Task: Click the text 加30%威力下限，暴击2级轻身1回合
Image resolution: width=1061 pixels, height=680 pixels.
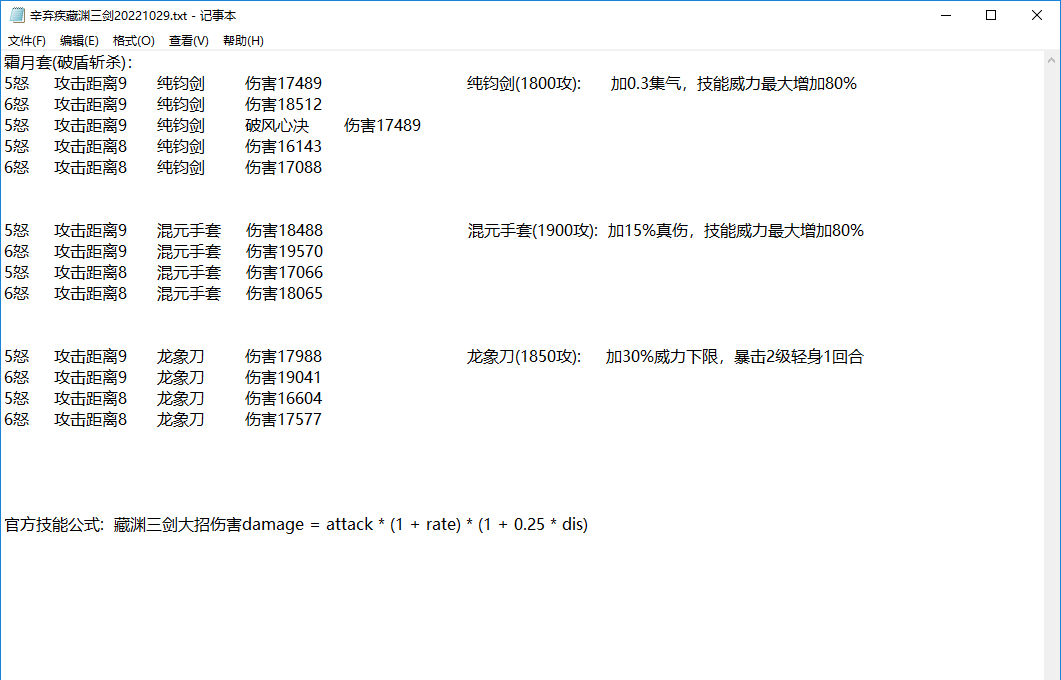Action: pos(735,356)
